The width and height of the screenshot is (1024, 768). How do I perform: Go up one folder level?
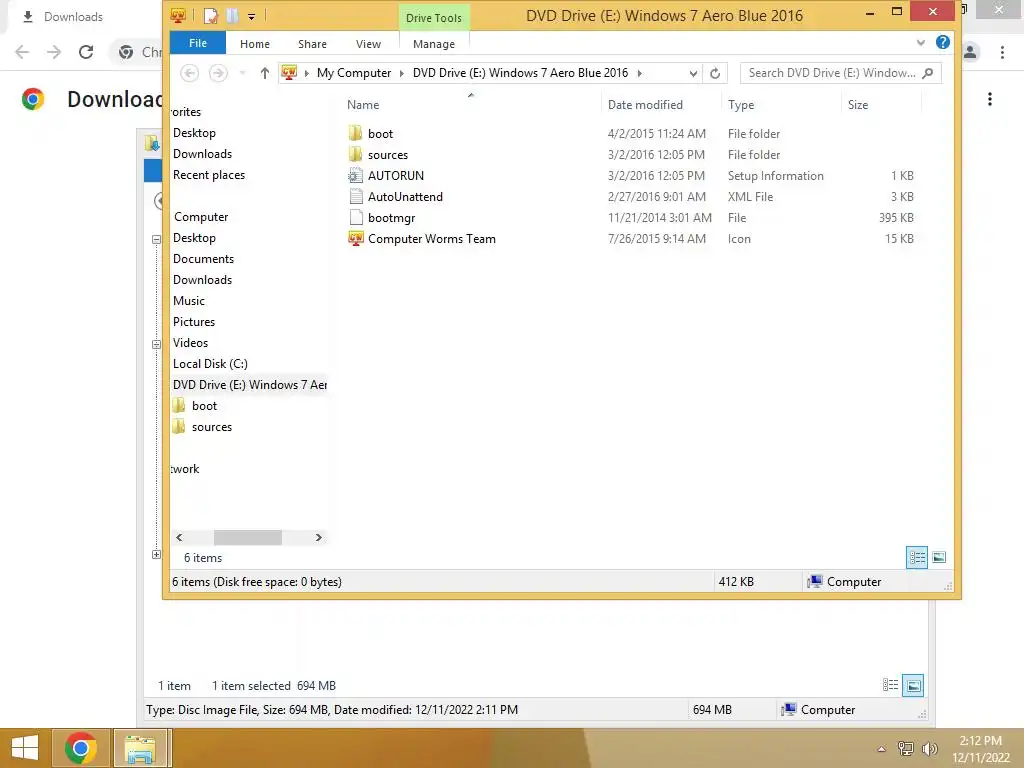(x=264, y=73)
